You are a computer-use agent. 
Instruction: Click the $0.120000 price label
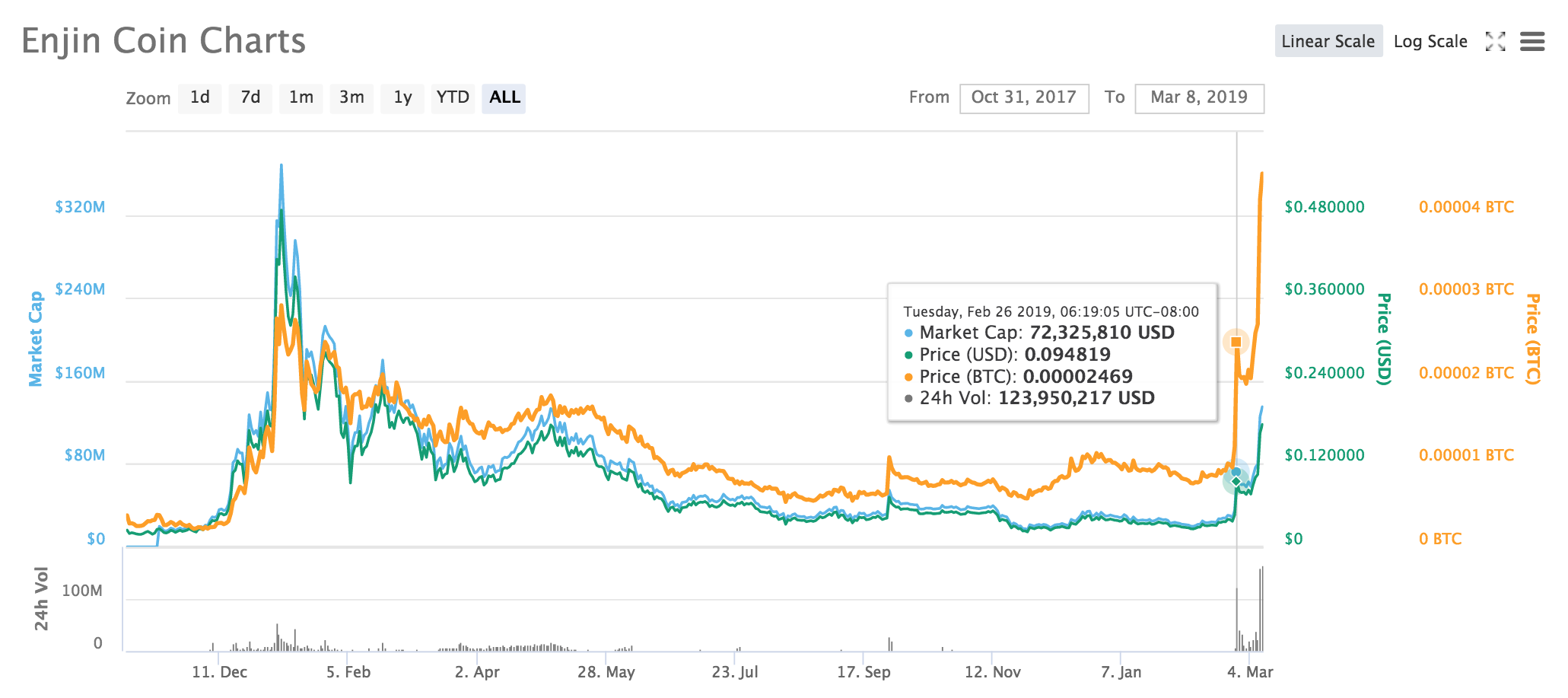tap(1325, 455)
